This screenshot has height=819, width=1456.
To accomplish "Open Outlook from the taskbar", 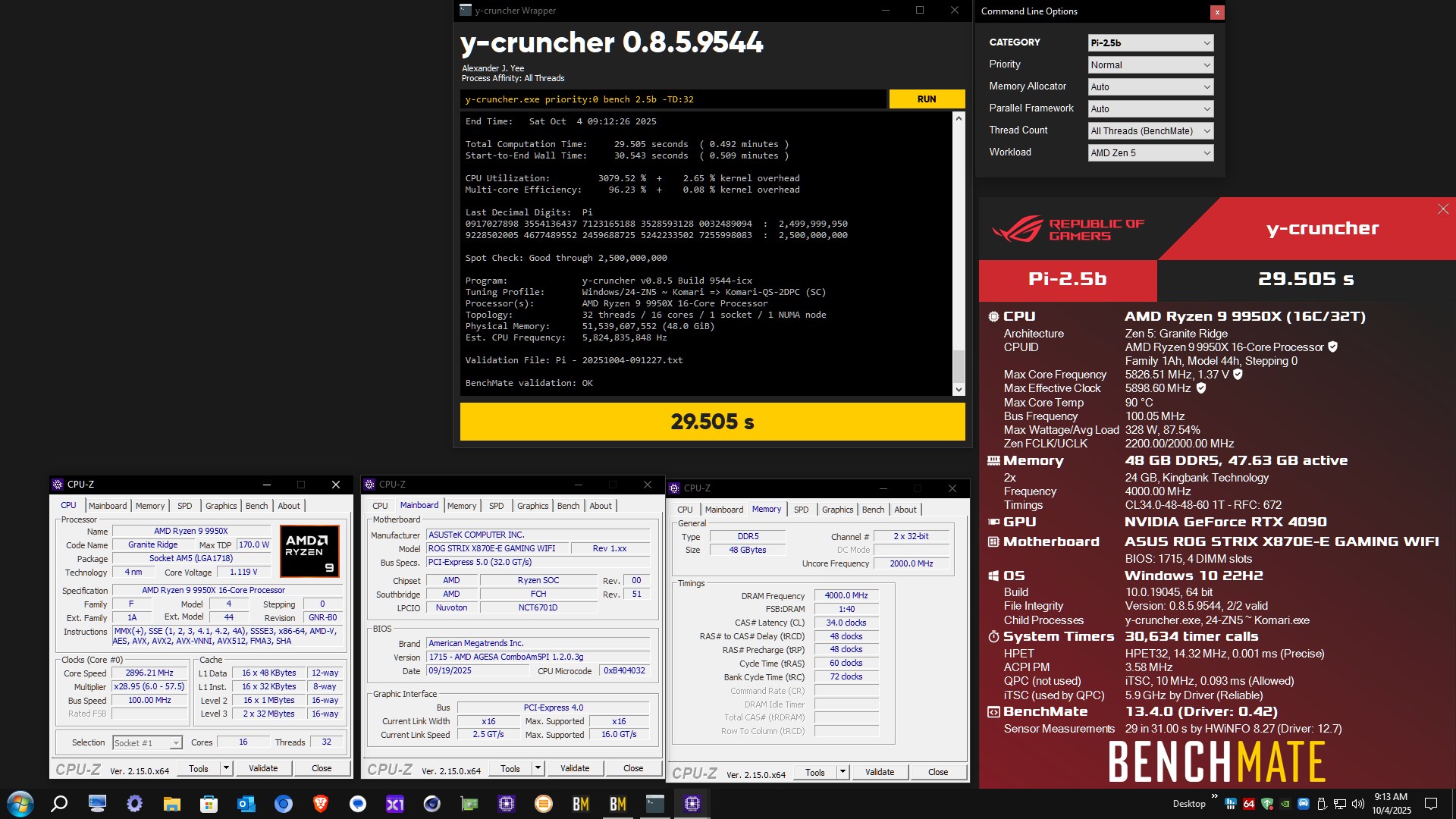I will pyautogui.click(x=246, y=804).
